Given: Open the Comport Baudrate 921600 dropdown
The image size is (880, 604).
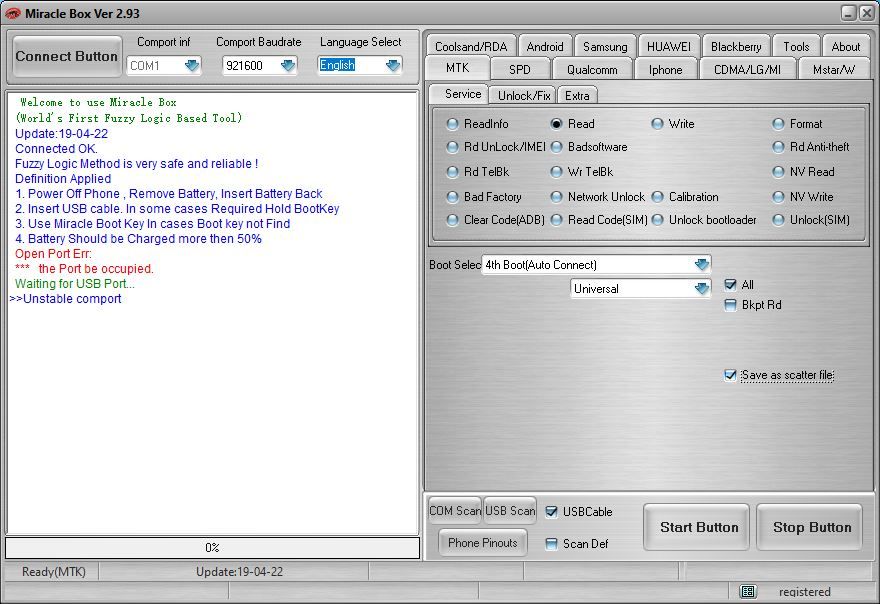Looking at the screenshot, I should [288, 66].
